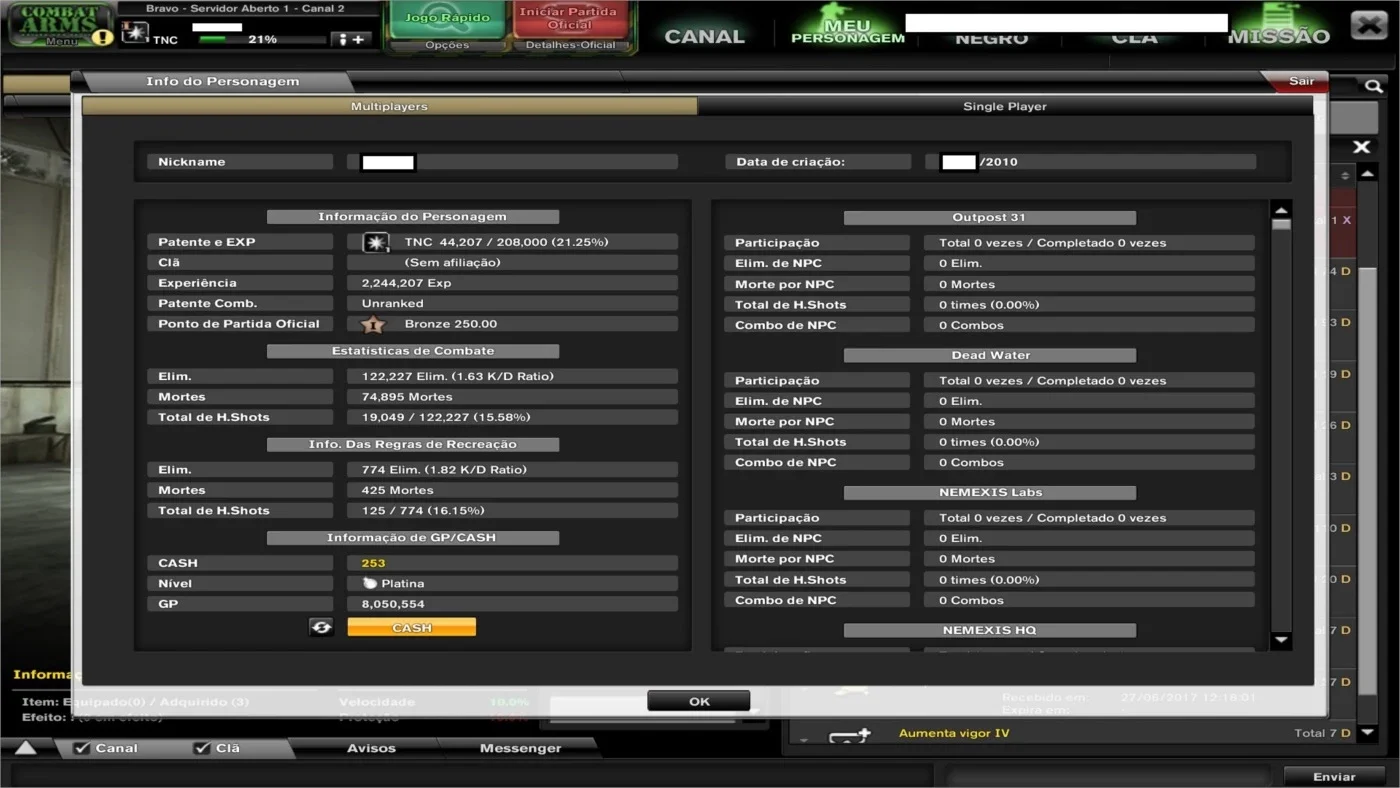
Task: Click the Data de criação date field
Action: [x=1090, y=162]
